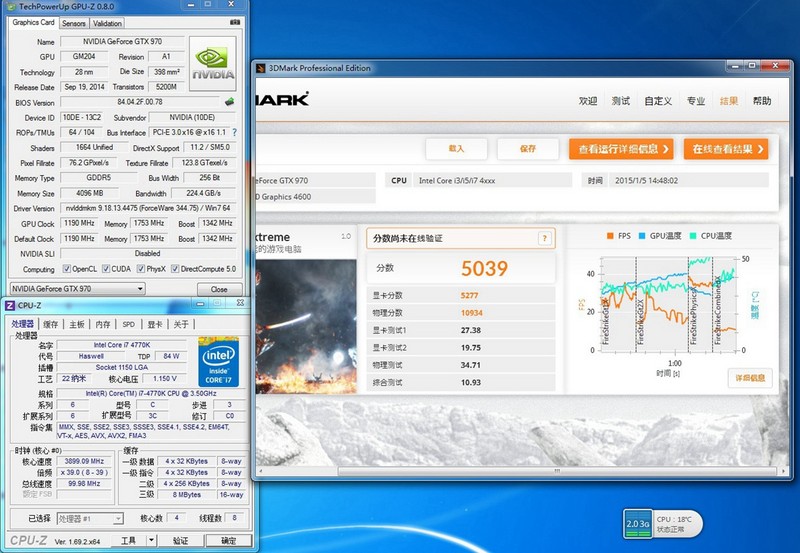Click the GPU-Z title bar icon
Viewport: 800px width, 553px height.
coord(12,7)
